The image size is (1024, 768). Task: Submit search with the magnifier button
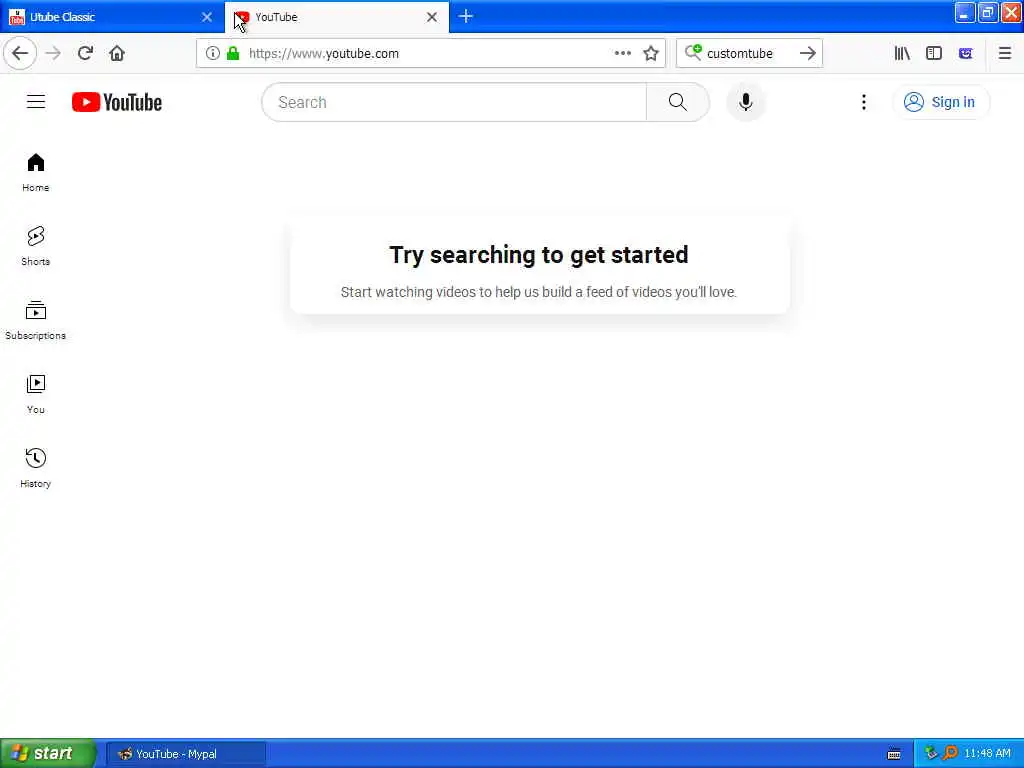click(x=677, y=102)
